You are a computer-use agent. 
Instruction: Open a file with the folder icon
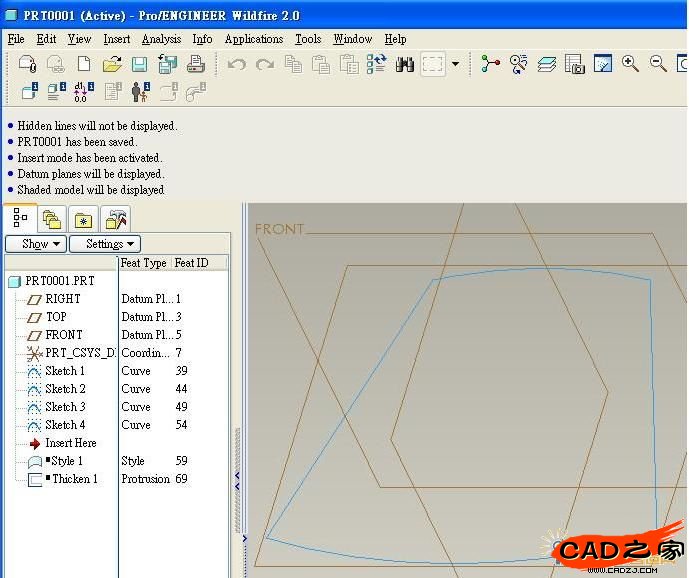click(x=112, y=64)
